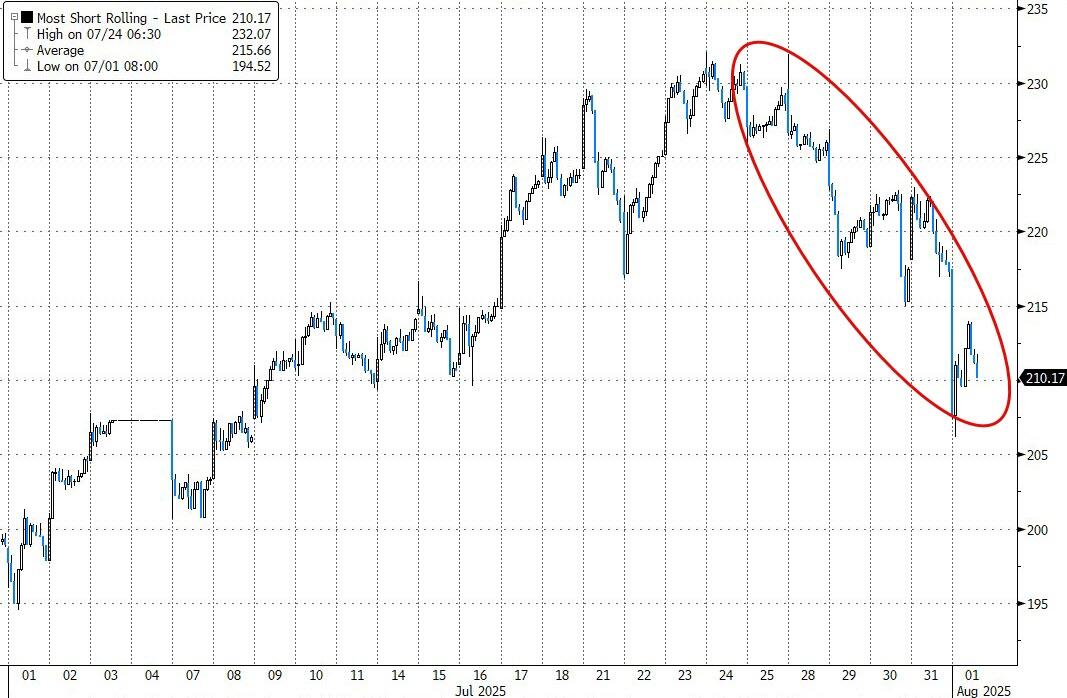This screenshot has width=1067, height=698.
Task: Click the black series color swatch
Action: point(27,17)
